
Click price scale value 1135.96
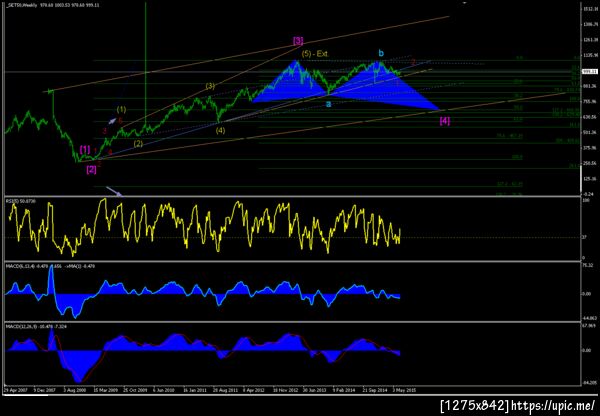[x=588, y=55]
